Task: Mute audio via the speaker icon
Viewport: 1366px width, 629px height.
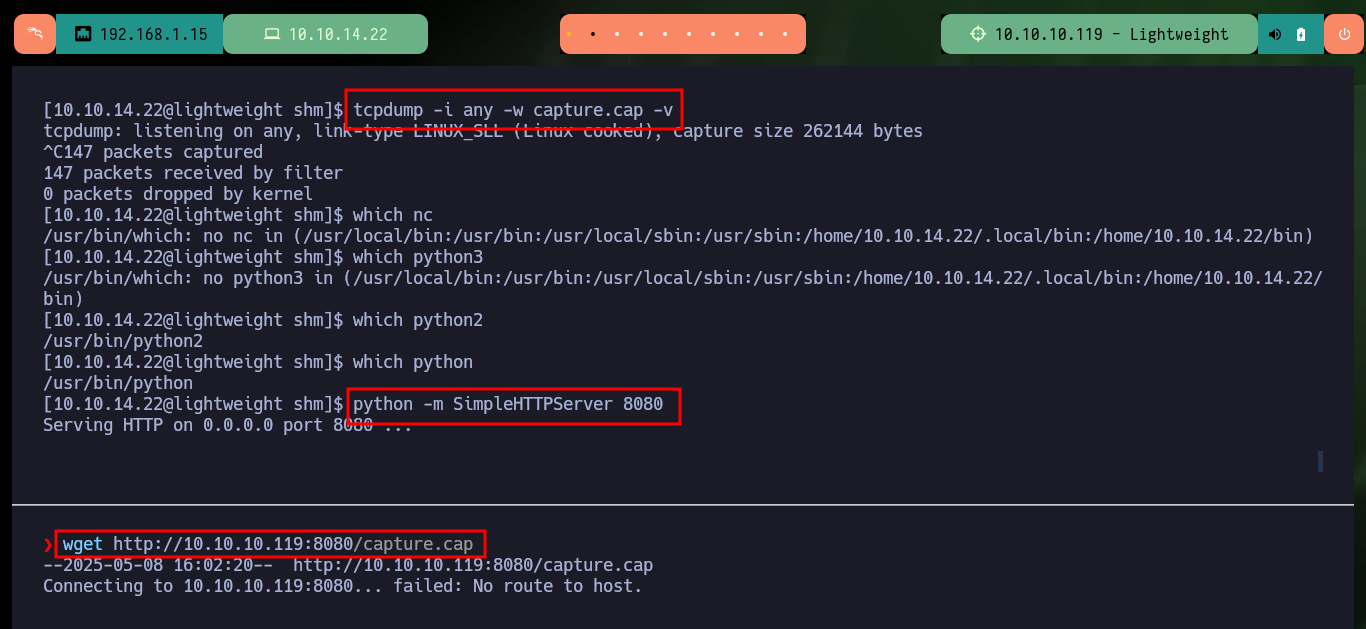Action: [1275, 34]
